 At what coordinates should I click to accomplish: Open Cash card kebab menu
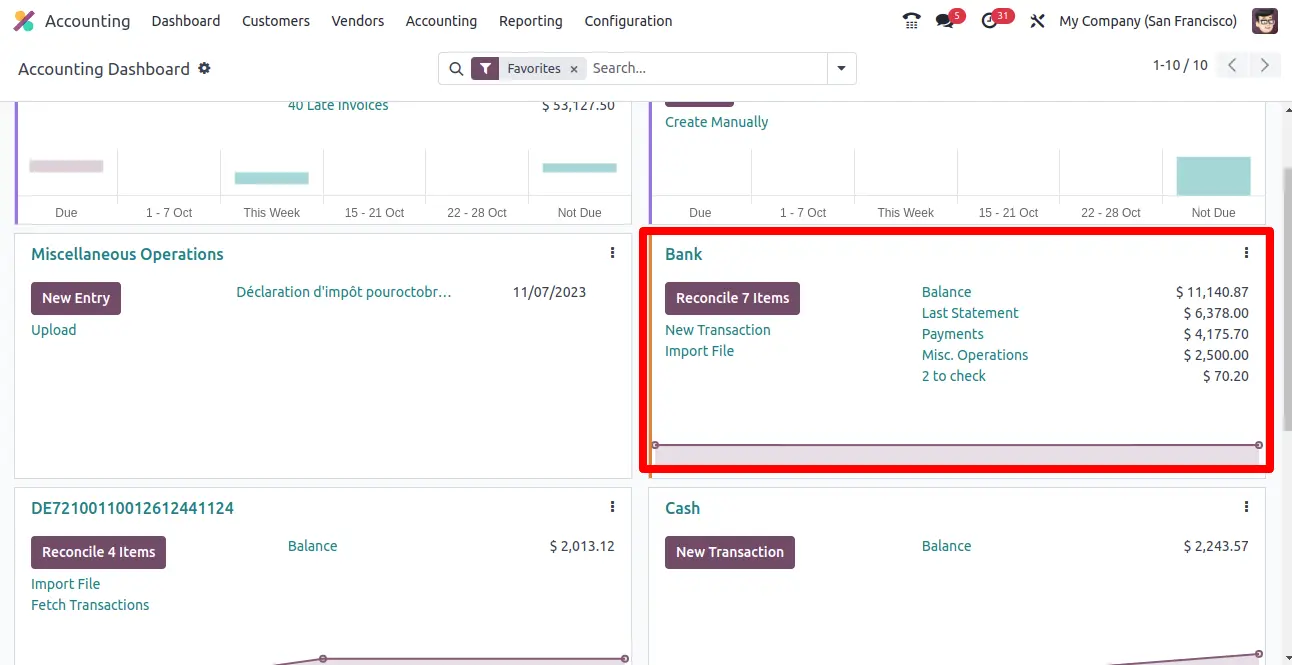[x=1246, y=507]
